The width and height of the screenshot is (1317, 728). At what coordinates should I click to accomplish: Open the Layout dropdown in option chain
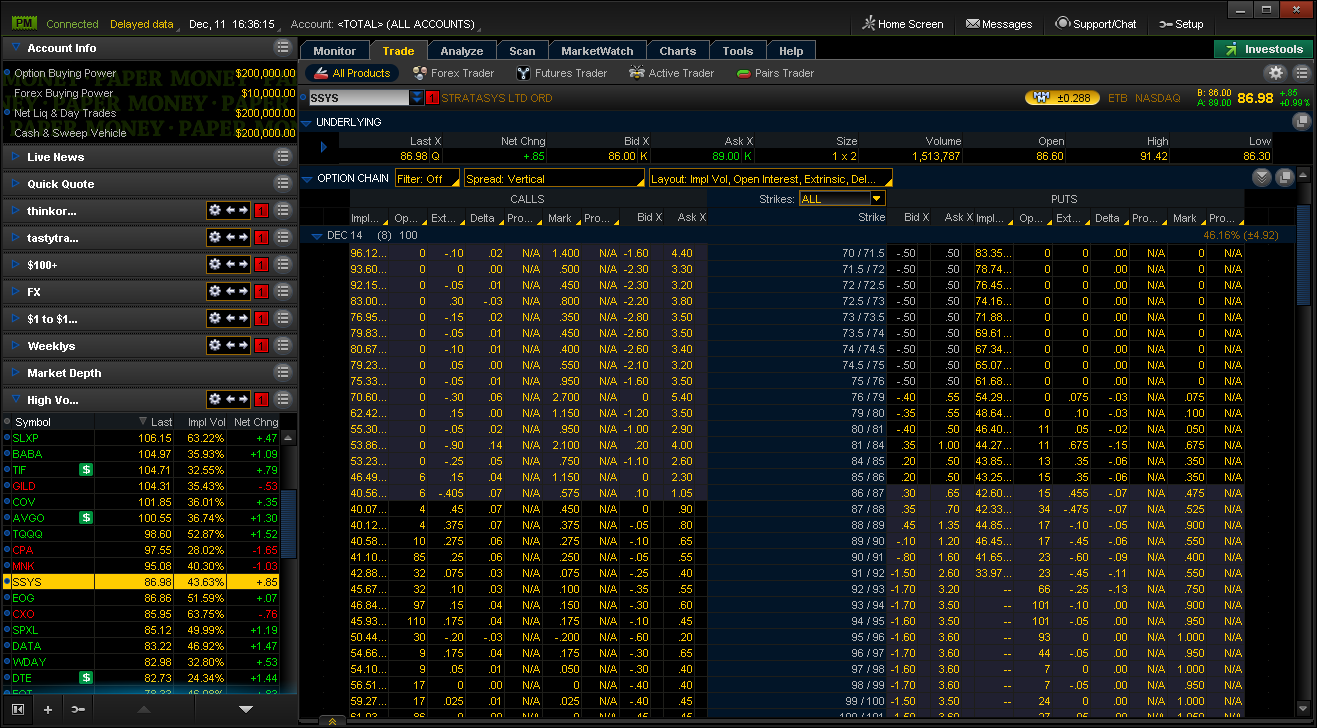pos(770,179)
